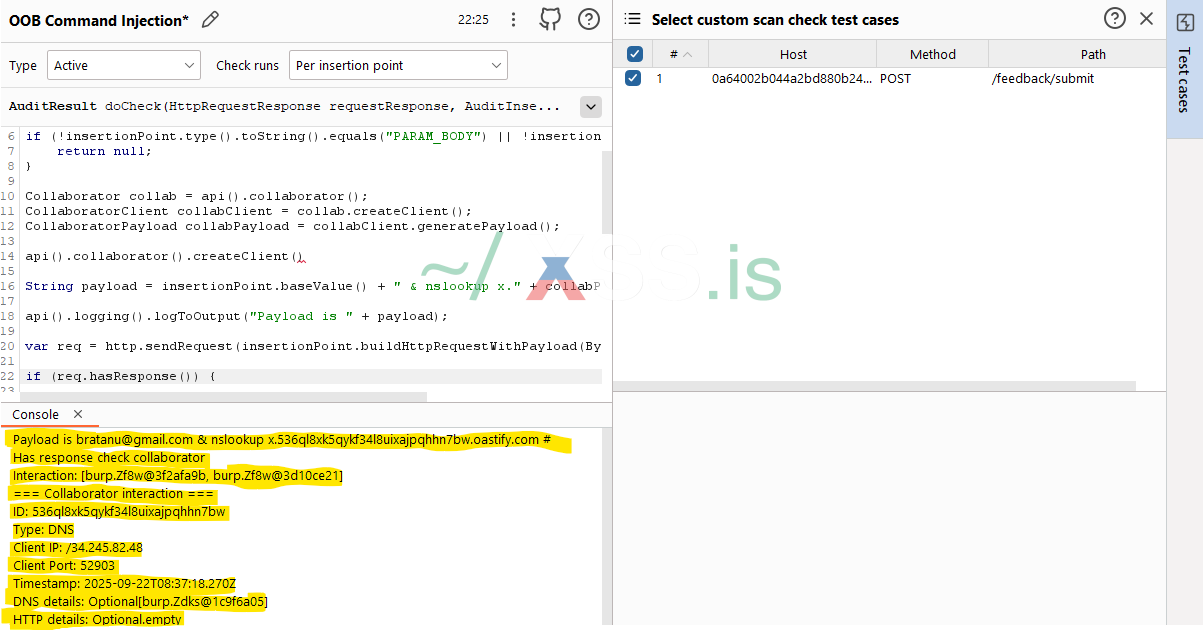Click the 'Collaborator collab = api().collaborator()' code line
The width and height of the screenshot is (1203, 631).
[197, 196]
